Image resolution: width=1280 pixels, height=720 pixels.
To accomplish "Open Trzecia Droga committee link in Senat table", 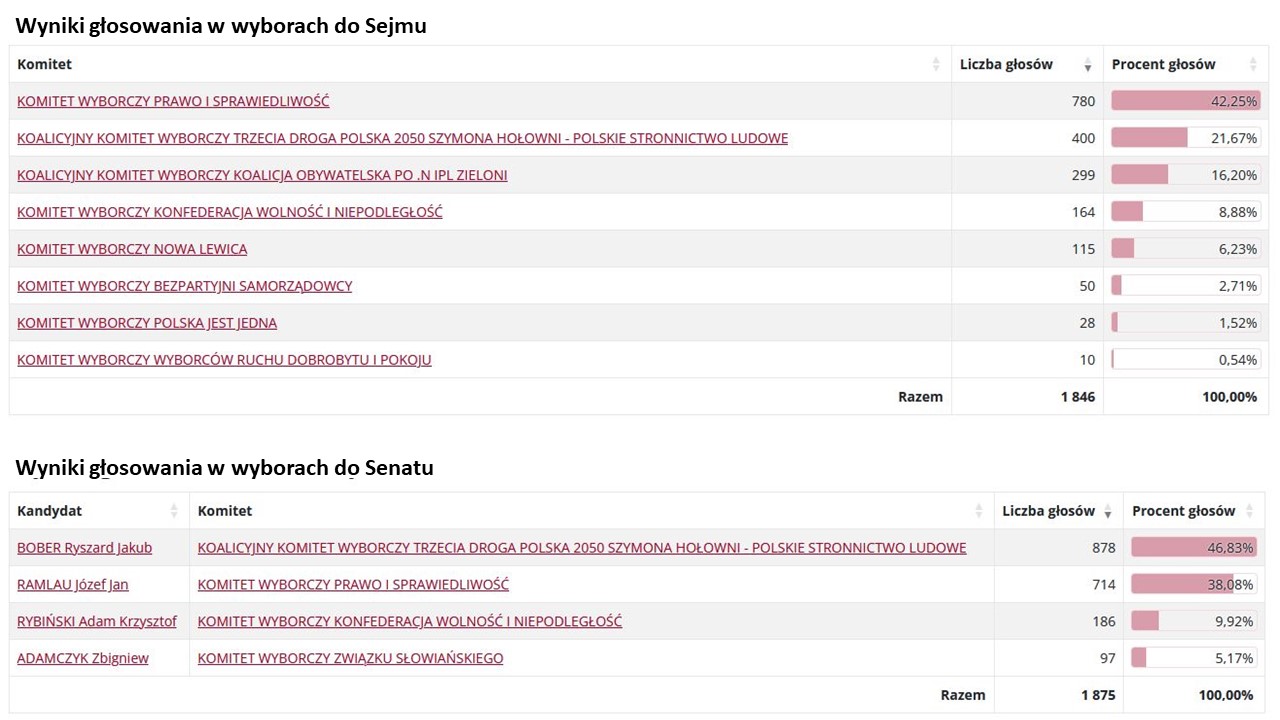I will click(582, 548).
